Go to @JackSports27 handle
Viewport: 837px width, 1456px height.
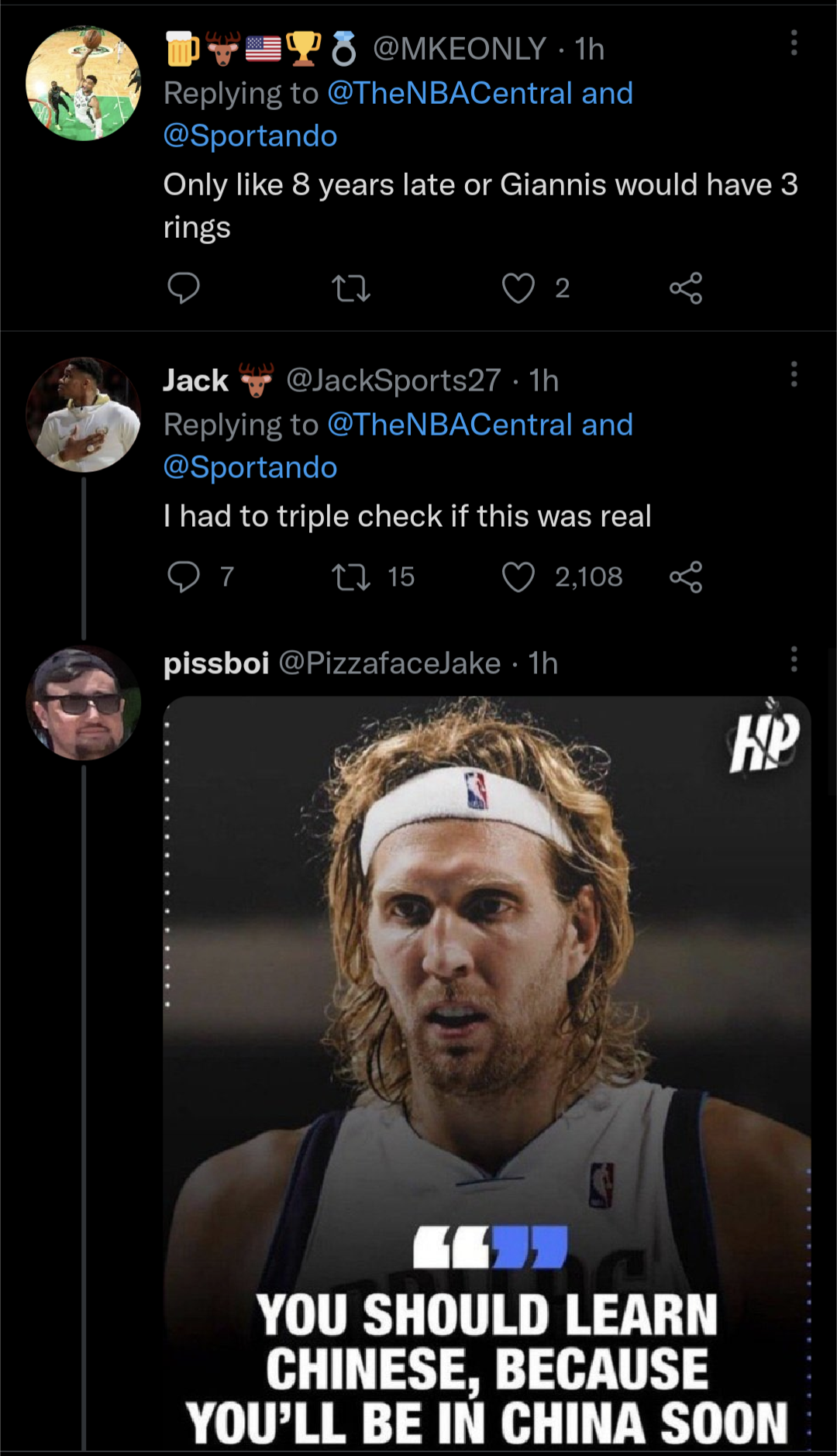point(394,380)
